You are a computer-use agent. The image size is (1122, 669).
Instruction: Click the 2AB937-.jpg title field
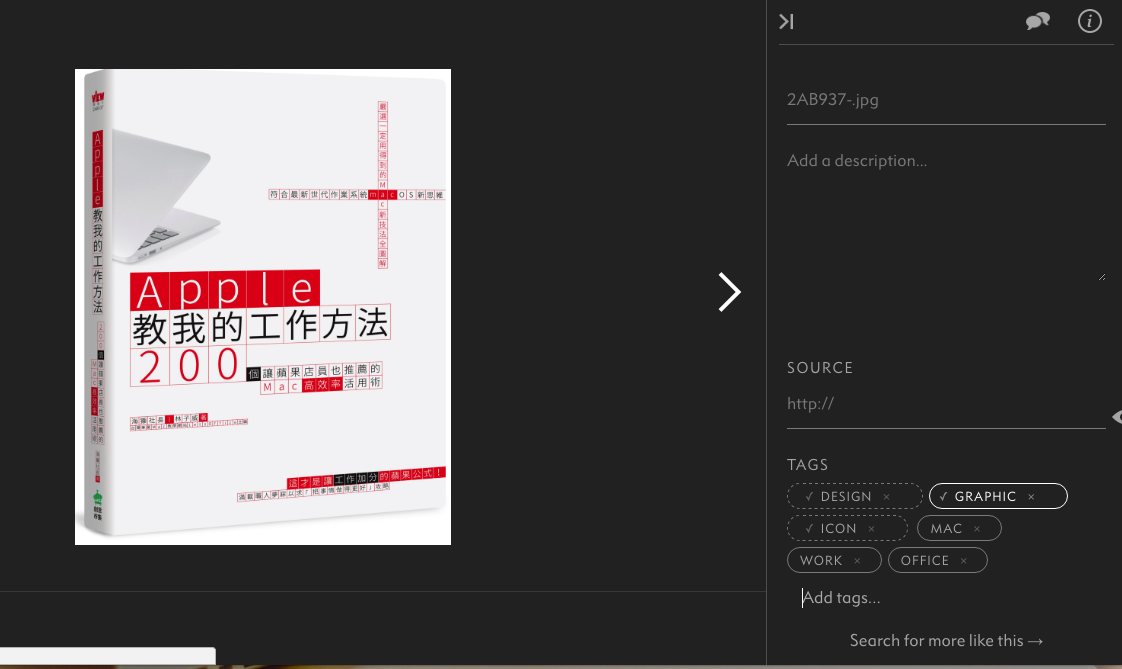tap(946, 100)
